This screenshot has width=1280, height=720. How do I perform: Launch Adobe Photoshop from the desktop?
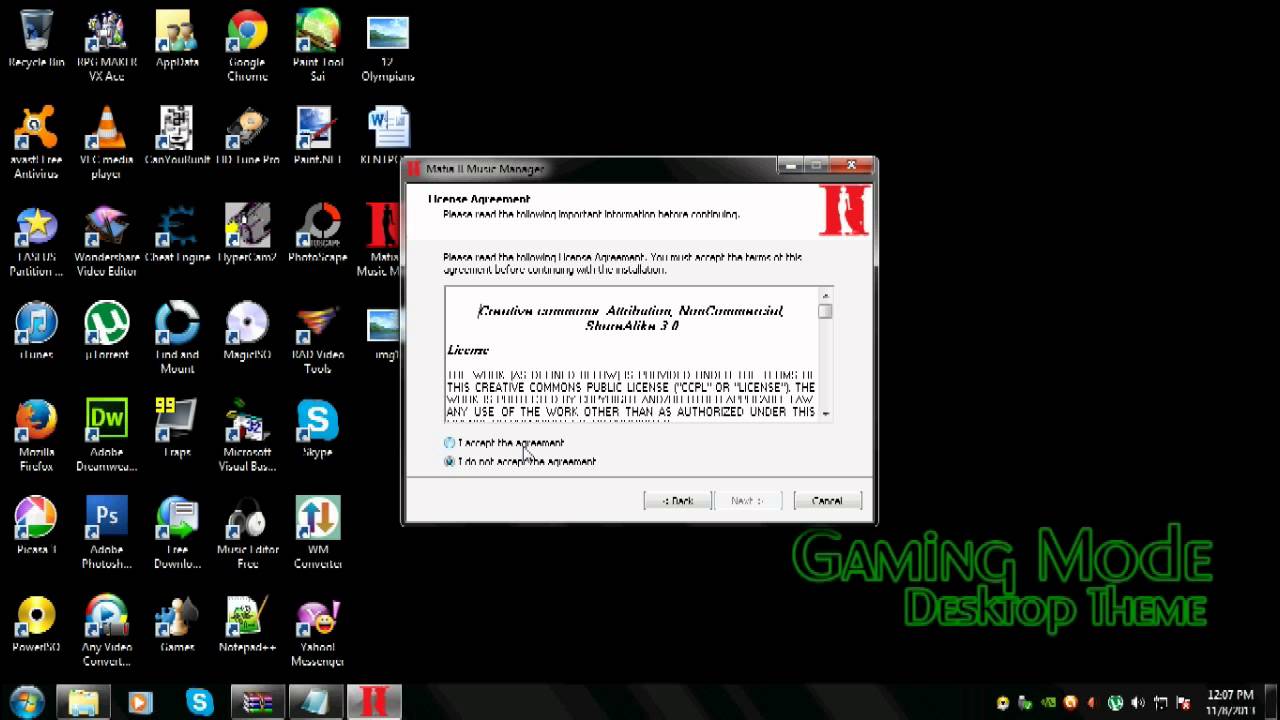107,533
